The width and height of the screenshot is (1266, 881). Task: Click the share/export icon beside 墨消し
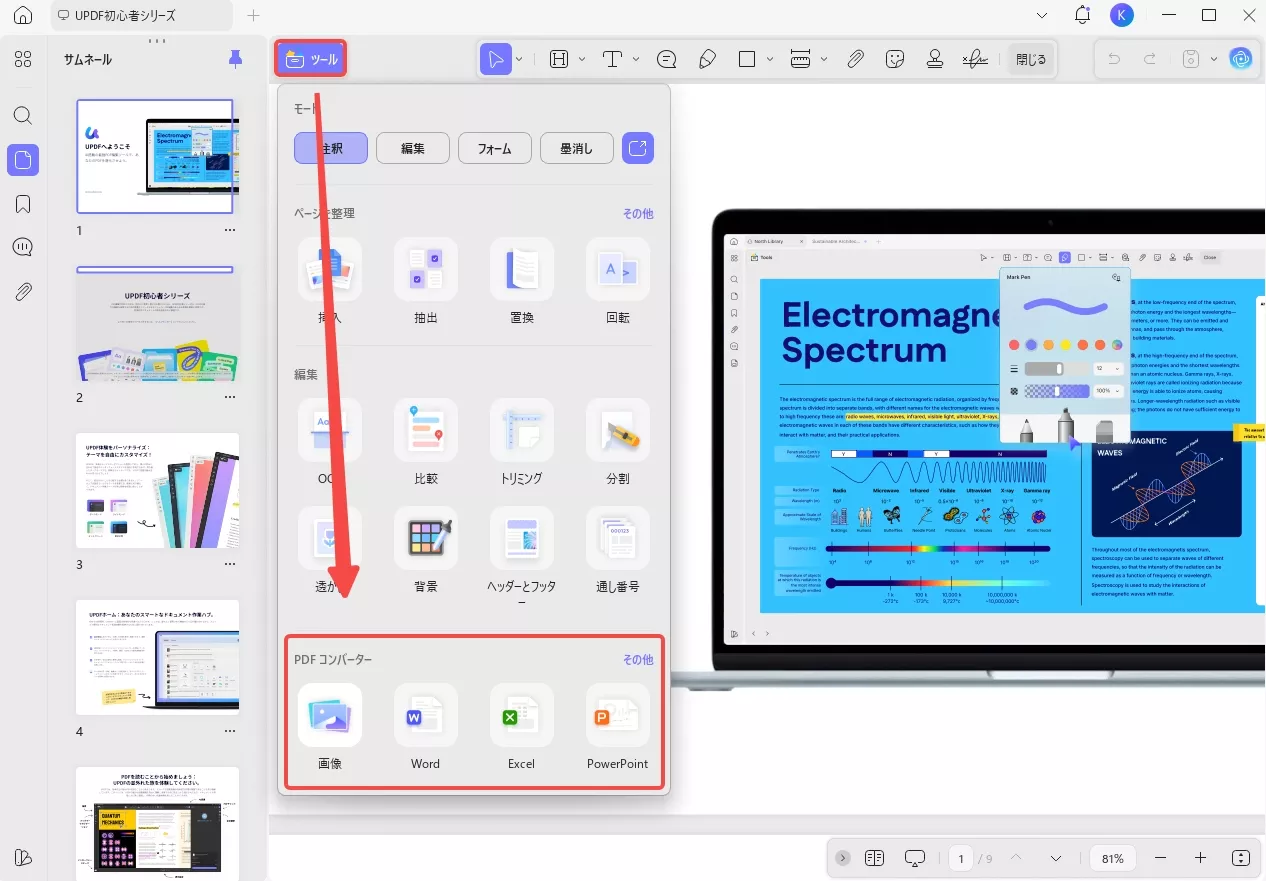click(x=638, y=148)
